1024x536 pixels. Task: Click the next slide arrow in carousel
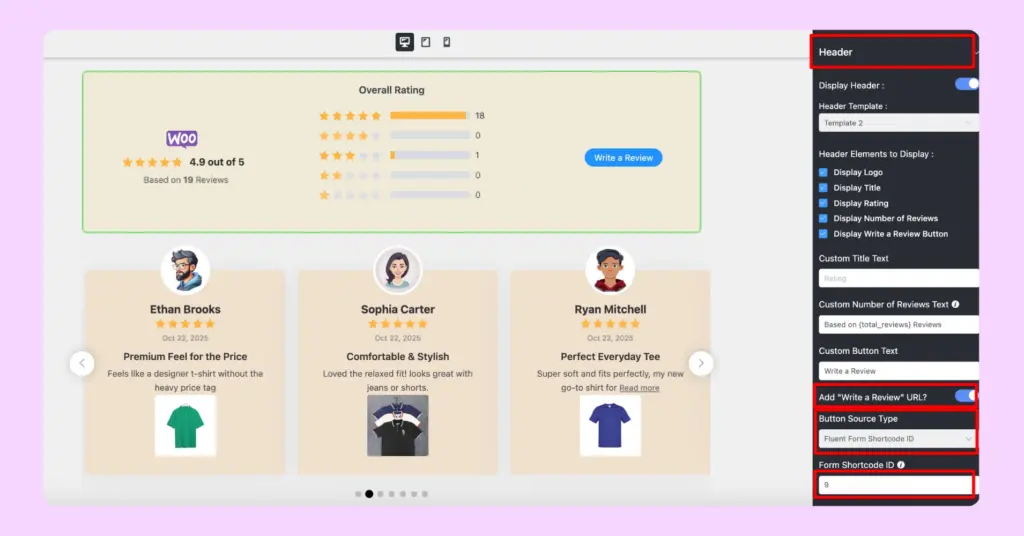click(x=702, y=363)
